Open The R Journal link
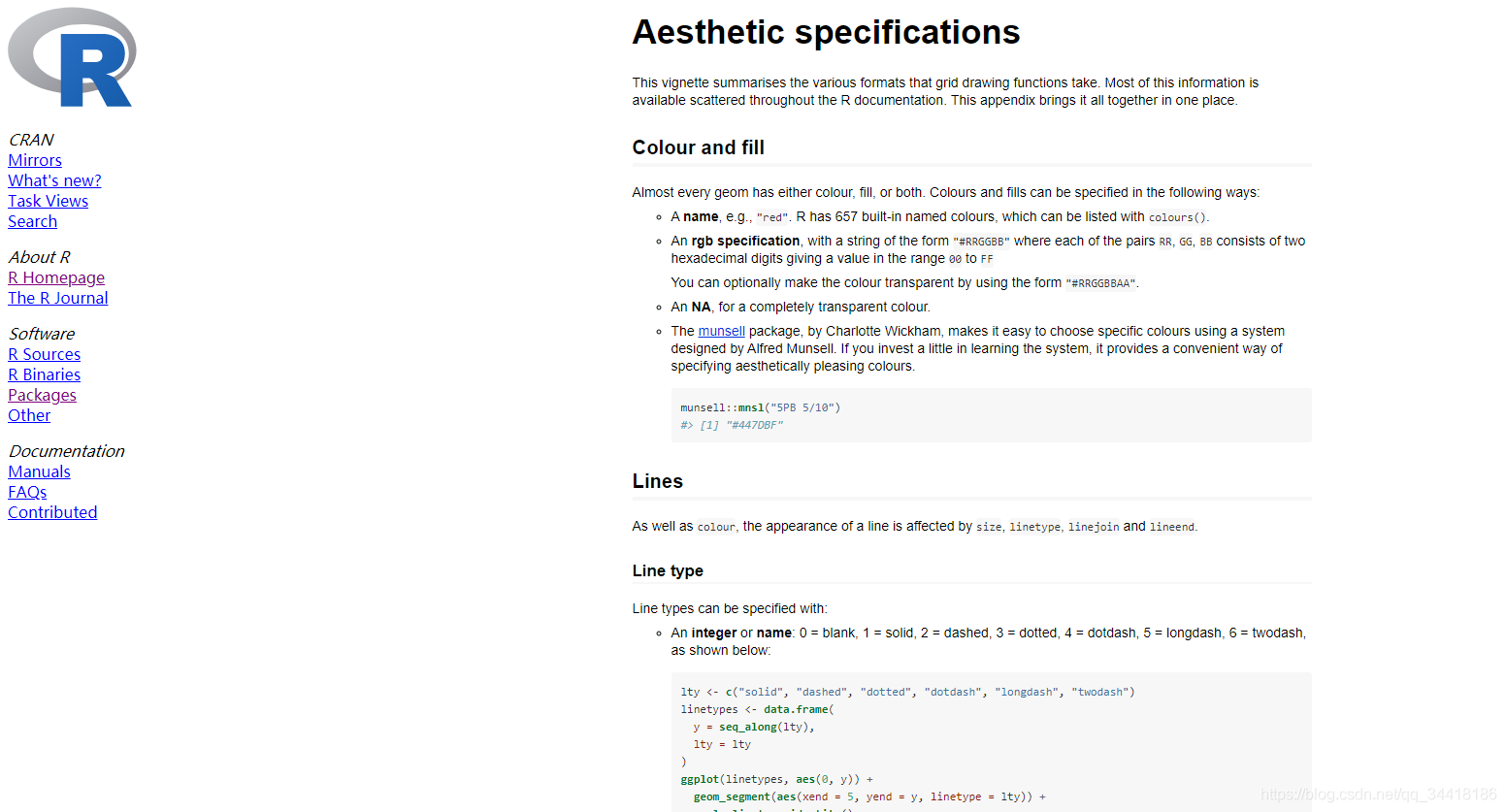Viewport: 1506px width, 812px height. (x=58, y=298)
